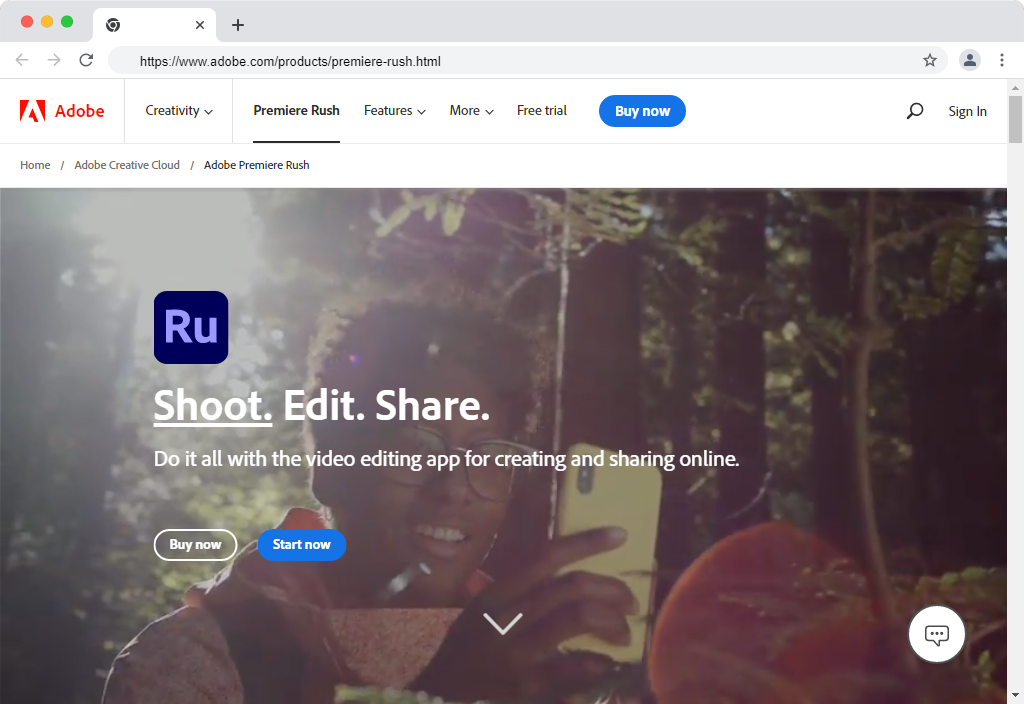1024x704 pixels.
Task: Reload the page
Action: (86, 61)
